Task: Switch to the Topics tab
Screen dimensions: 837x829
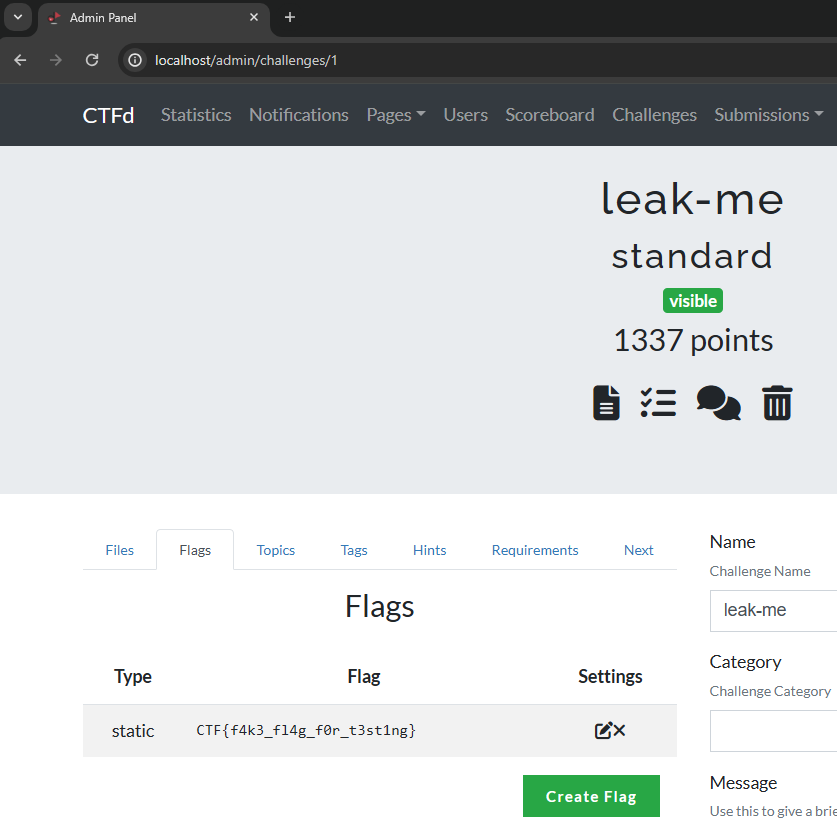Action: 275,550
